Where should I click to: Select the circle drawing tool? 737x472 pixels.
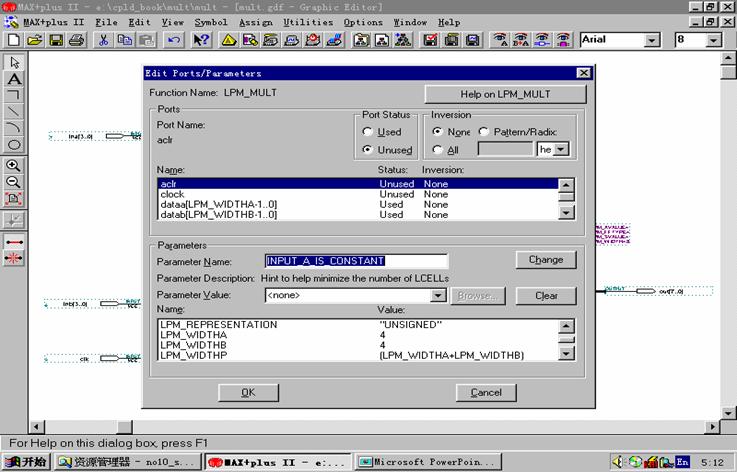tap(14, 145)
